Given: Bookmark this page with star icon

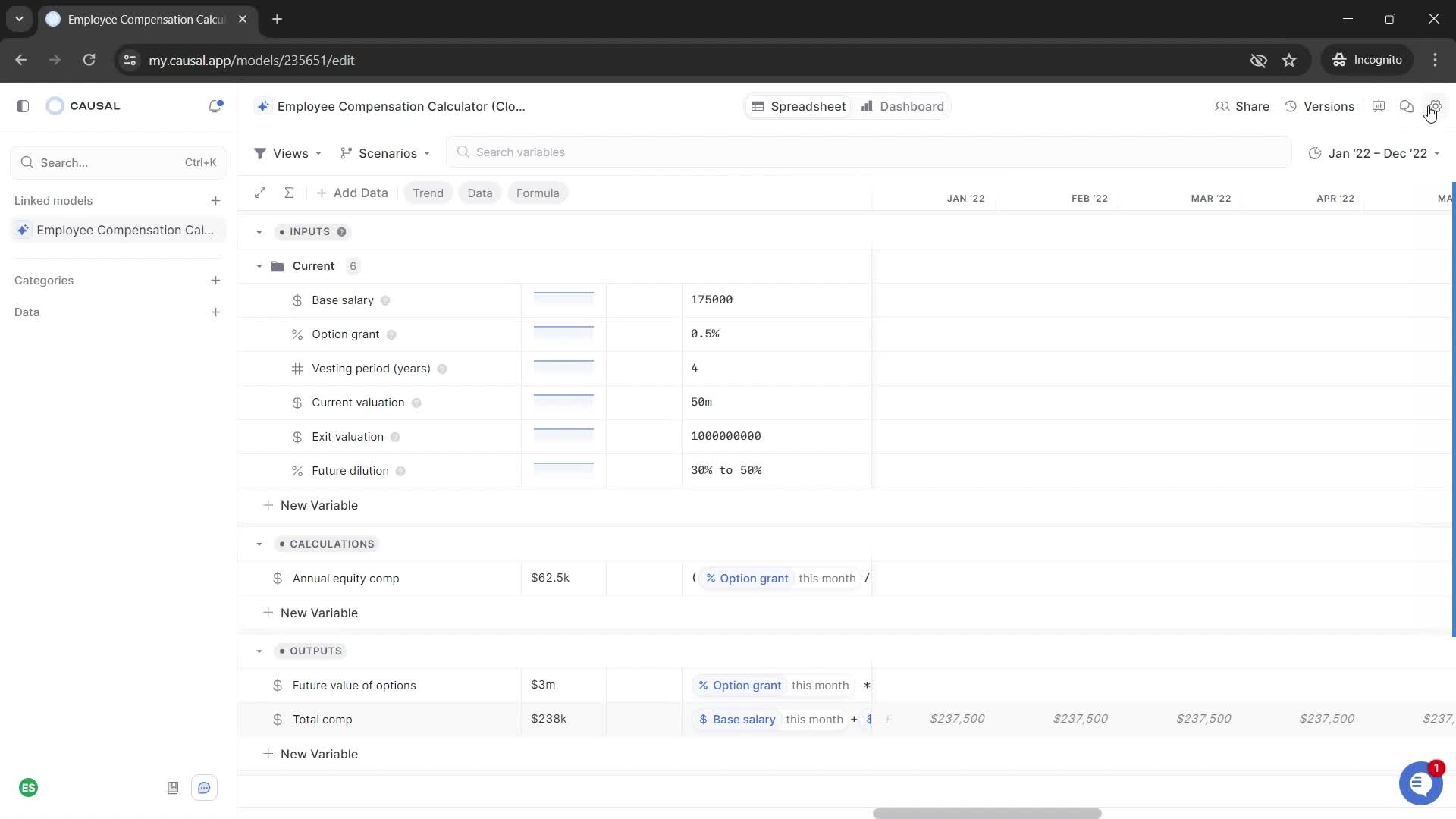Looking at the screenshot, I should [x=1289, y=60].
